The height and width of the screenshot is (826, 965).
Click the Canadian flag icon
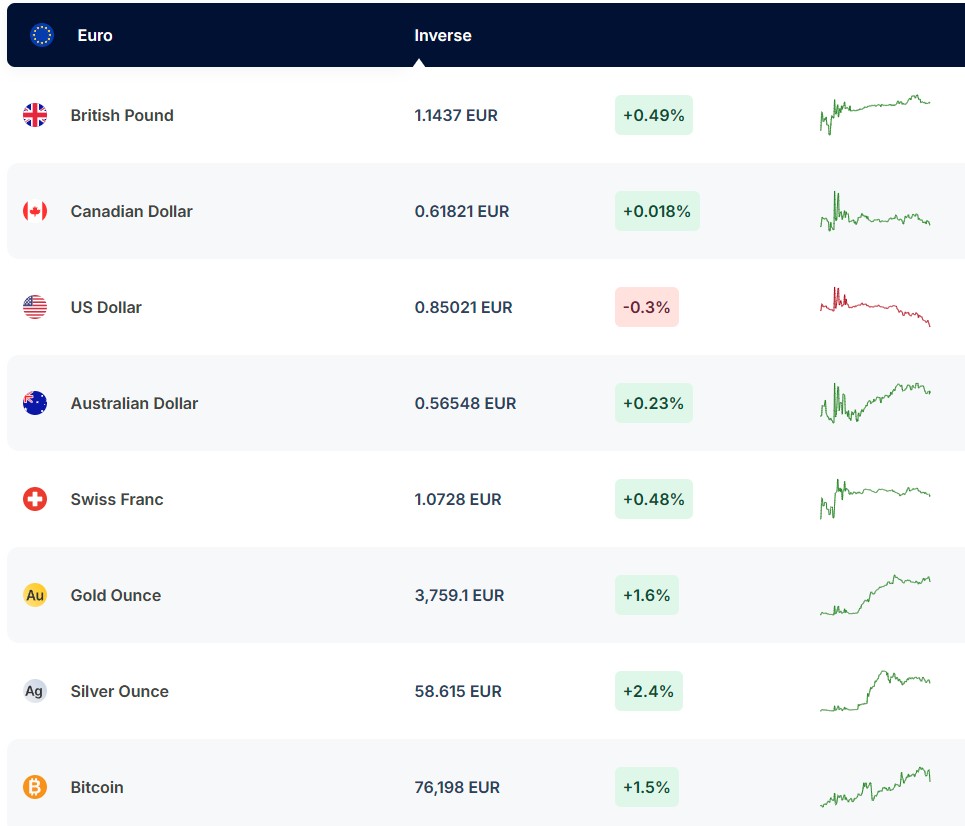click(x=35, y=211)
